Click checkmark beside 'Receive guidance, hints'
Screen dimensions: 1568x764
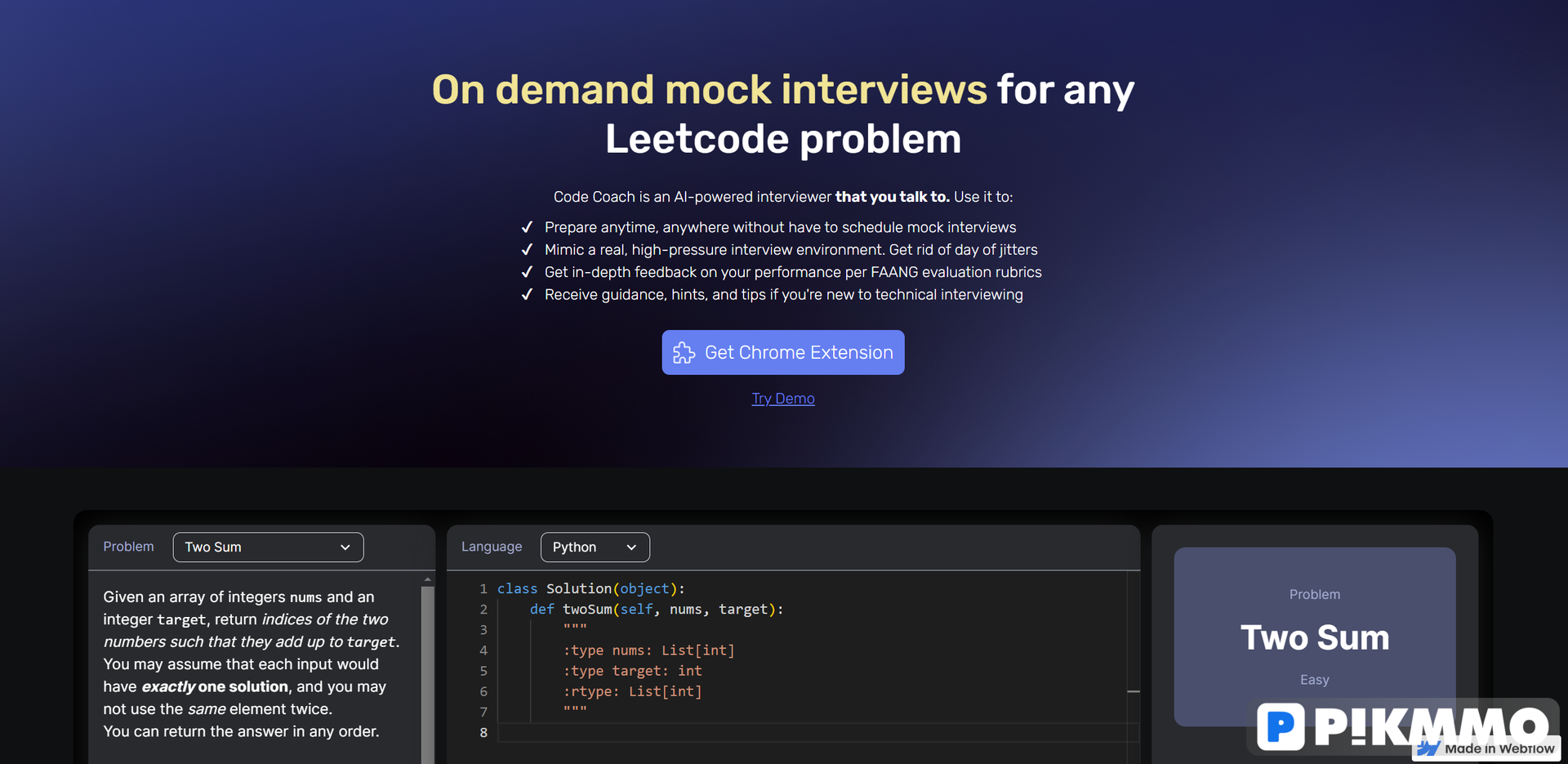pos(527,294)
